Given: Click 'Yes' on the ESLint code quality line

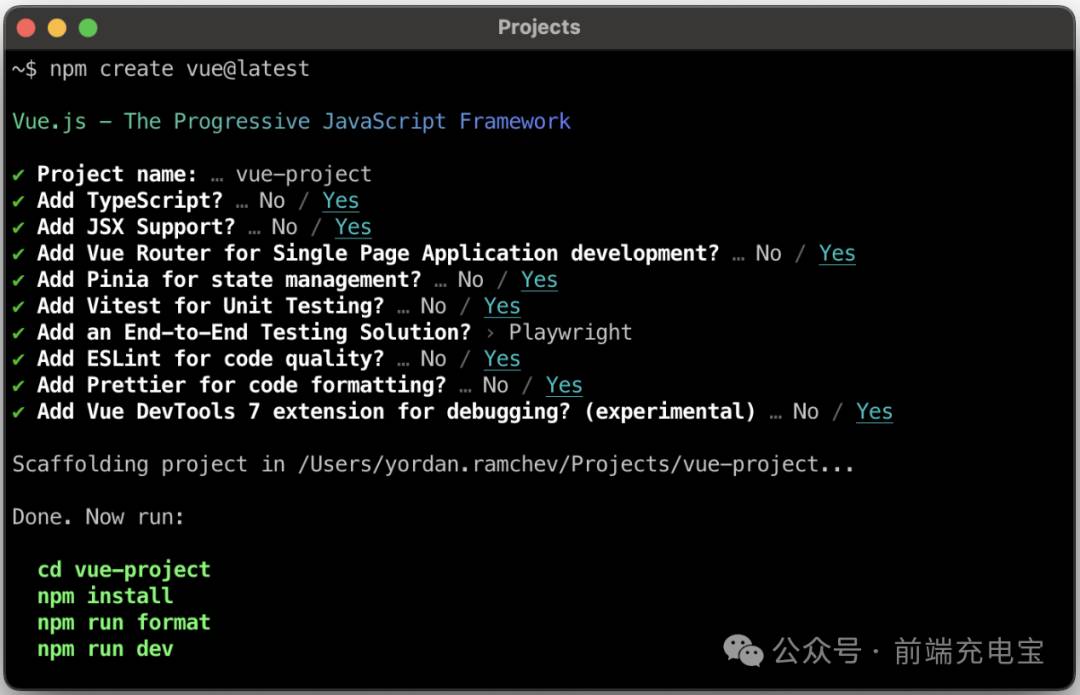Looking at the screenshot, I should 502,359.
